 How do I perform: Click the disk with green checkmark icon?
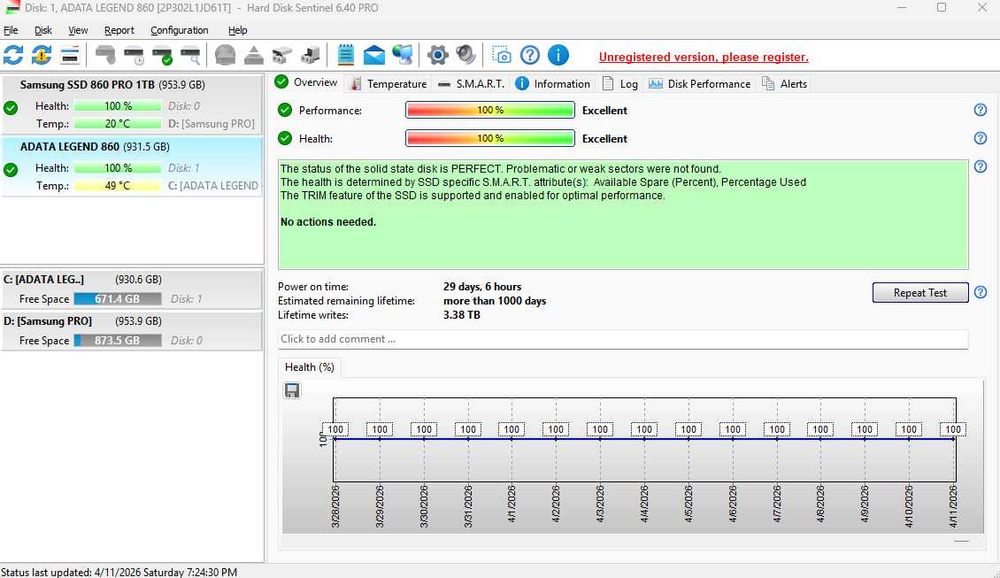[x=162, y=56]
